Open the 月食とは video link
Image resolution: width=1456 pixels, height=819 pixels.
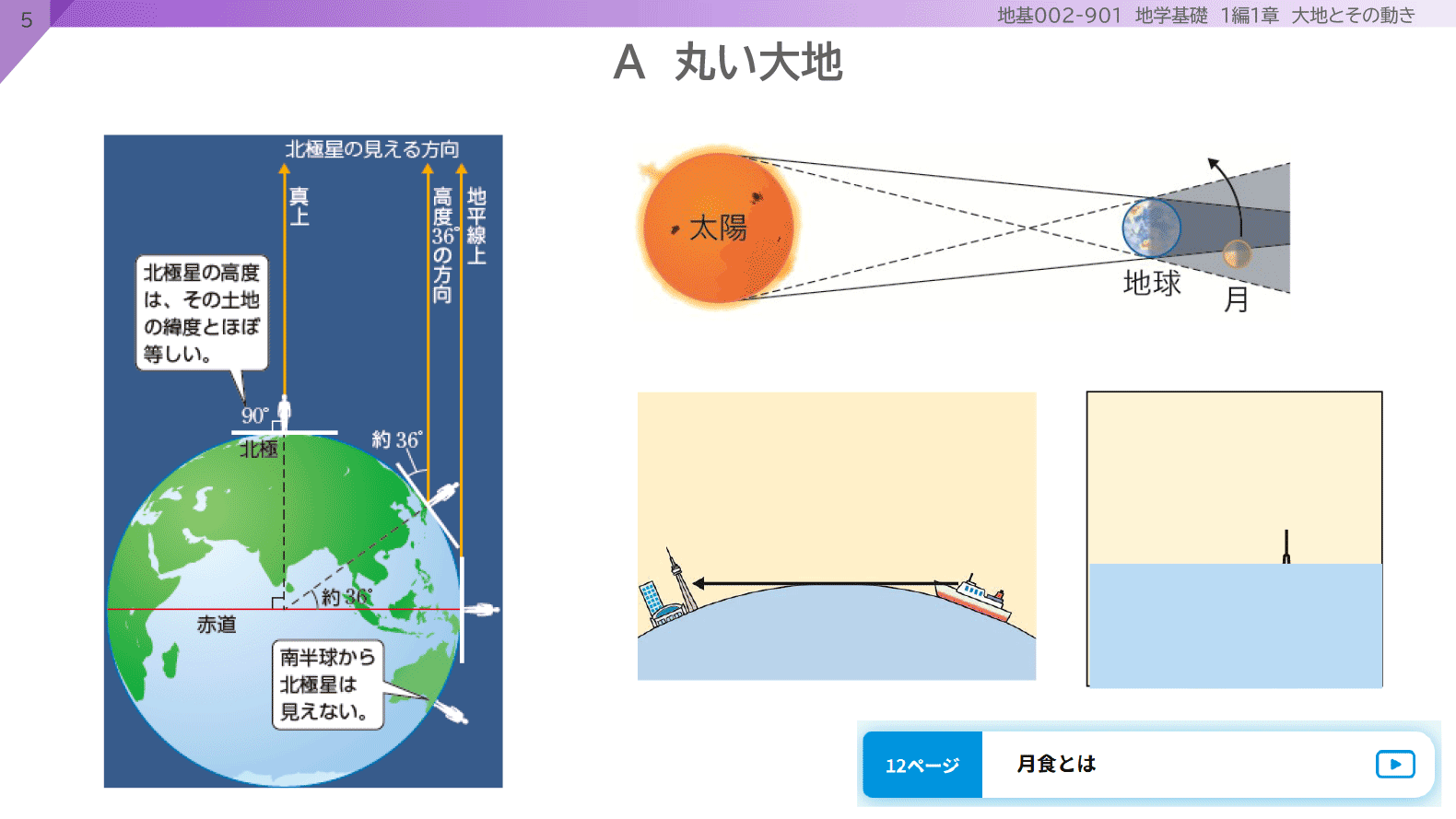click(x=1056, y=764)
